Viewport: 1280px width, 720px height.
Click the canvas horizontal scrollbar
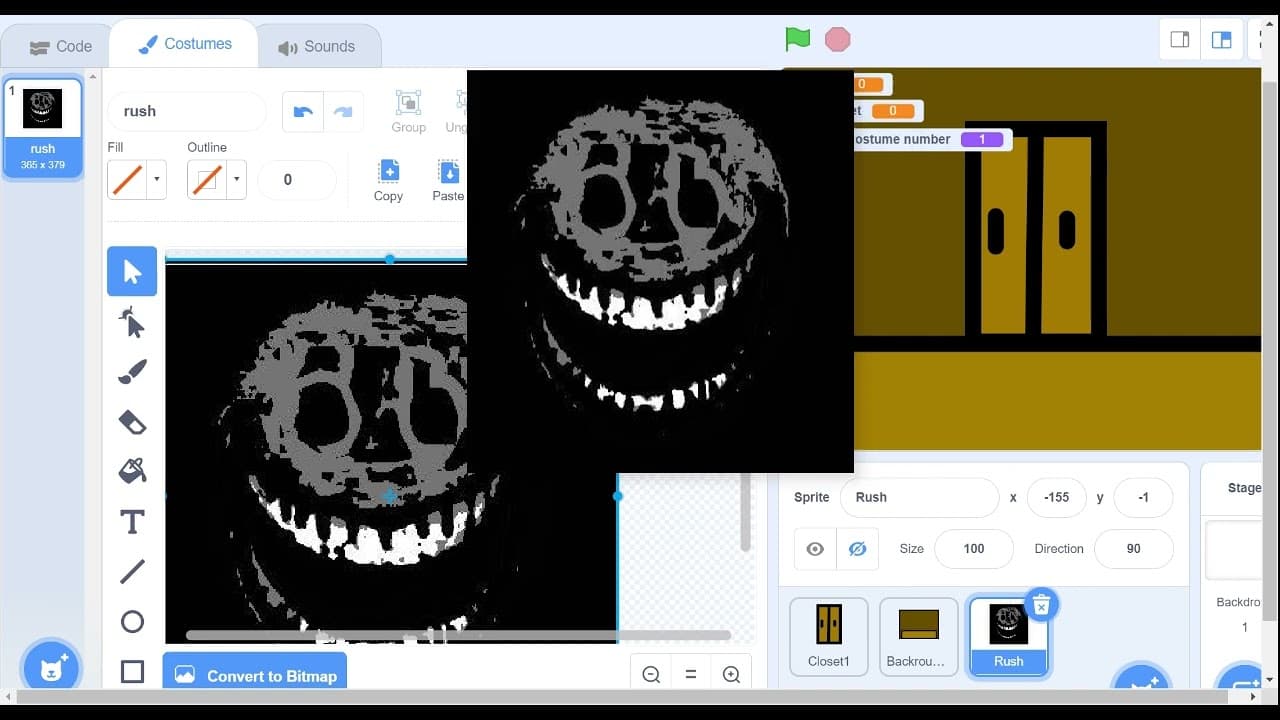pos(458,635)
